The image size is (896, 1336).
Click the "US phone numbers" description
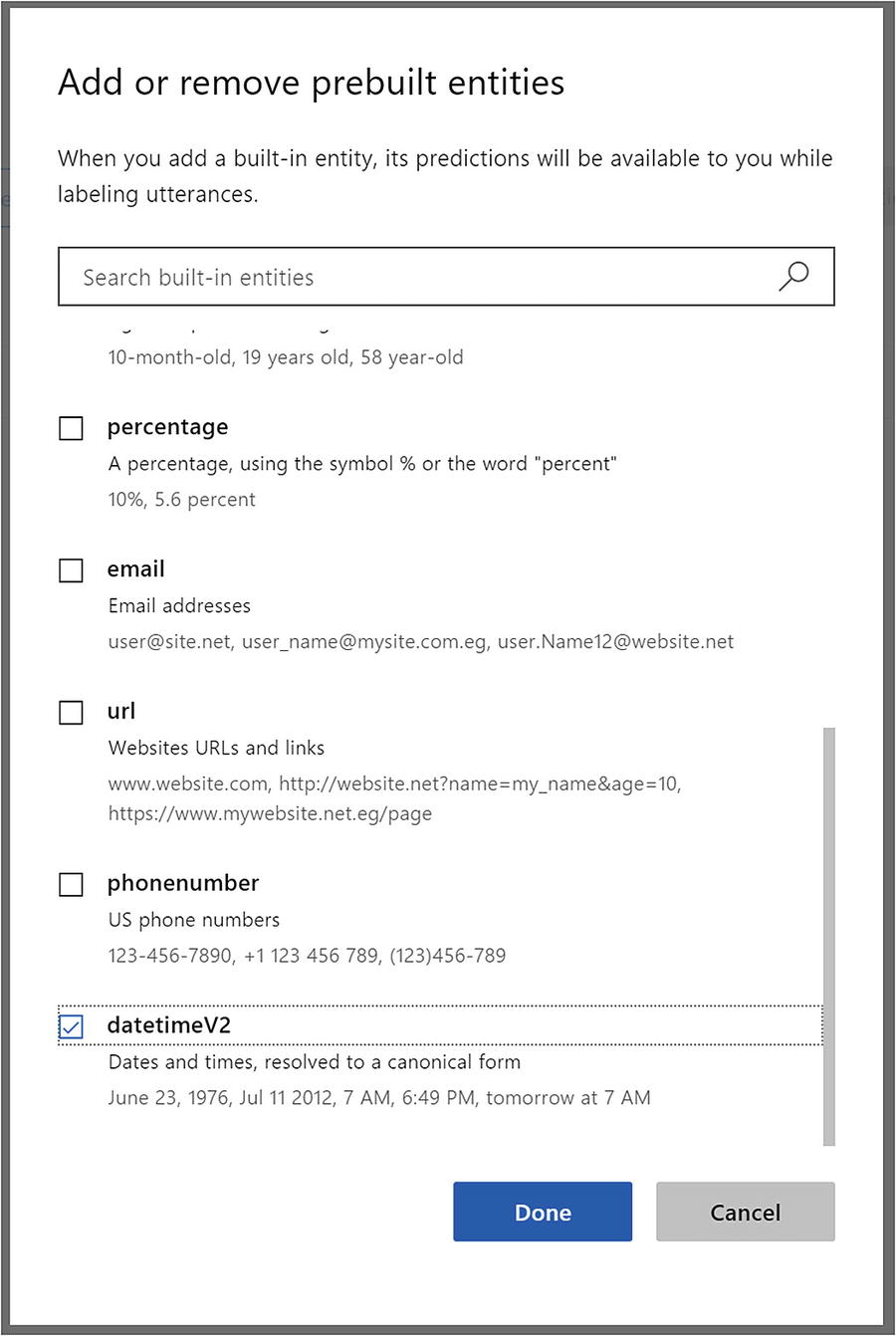(194, 919)
